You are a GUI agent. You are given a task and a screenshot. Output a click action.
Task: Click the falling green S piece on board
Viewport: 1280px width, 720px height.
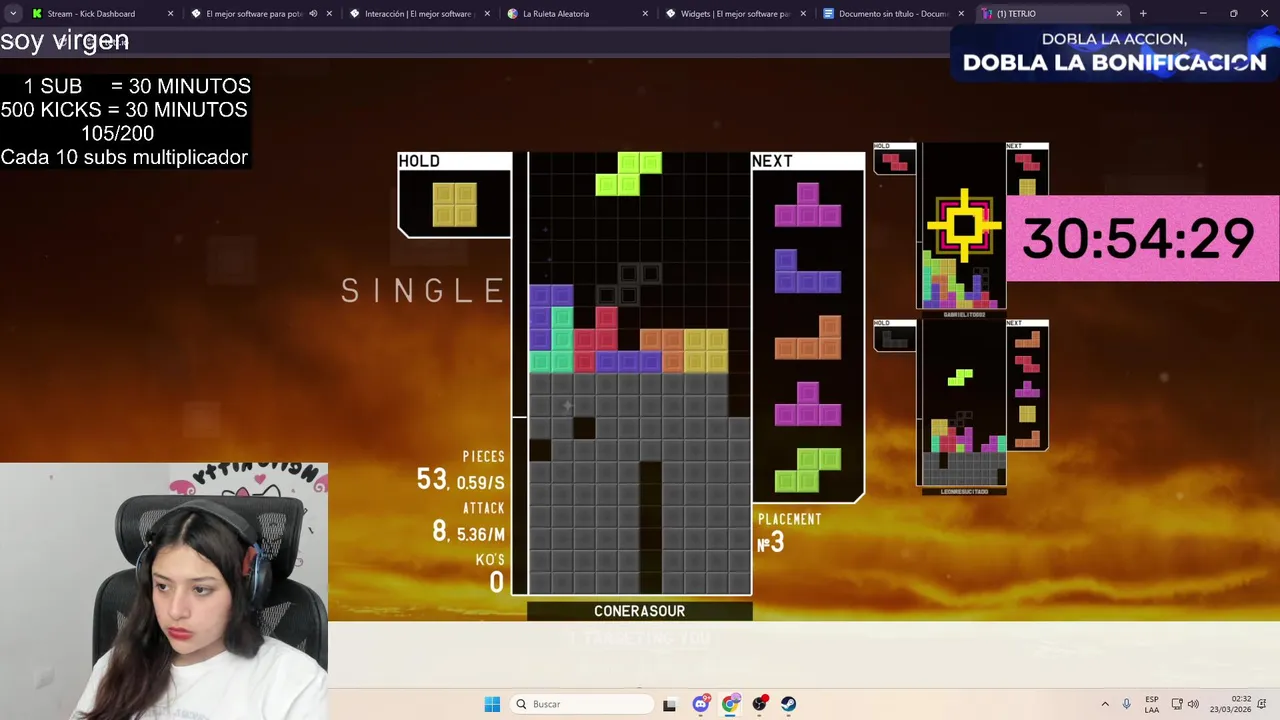pyautogui.click(x=629, y=173)
